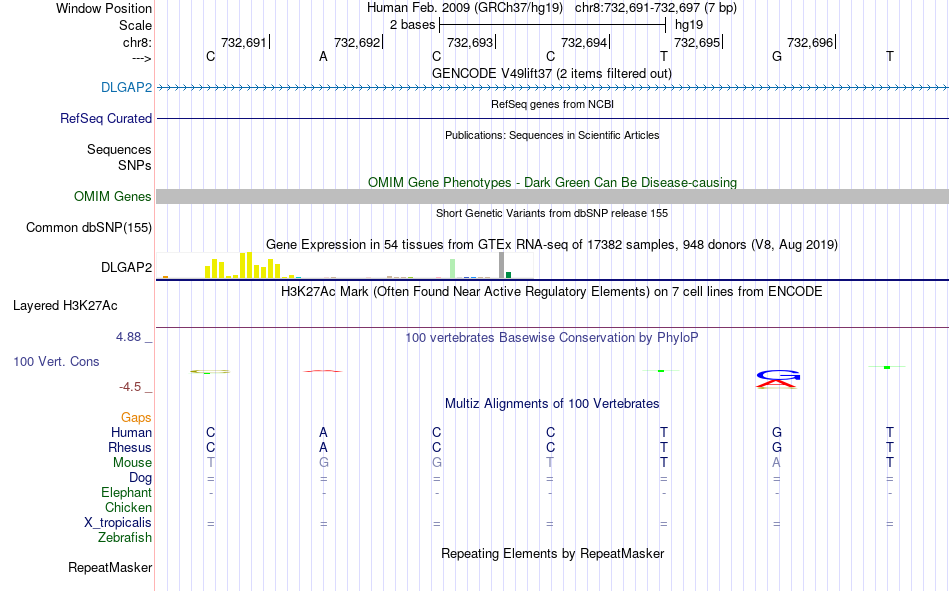Select the Common dbSNP(155) track label
This screenshot has height=591, width=950.
[x=88, y=227]
